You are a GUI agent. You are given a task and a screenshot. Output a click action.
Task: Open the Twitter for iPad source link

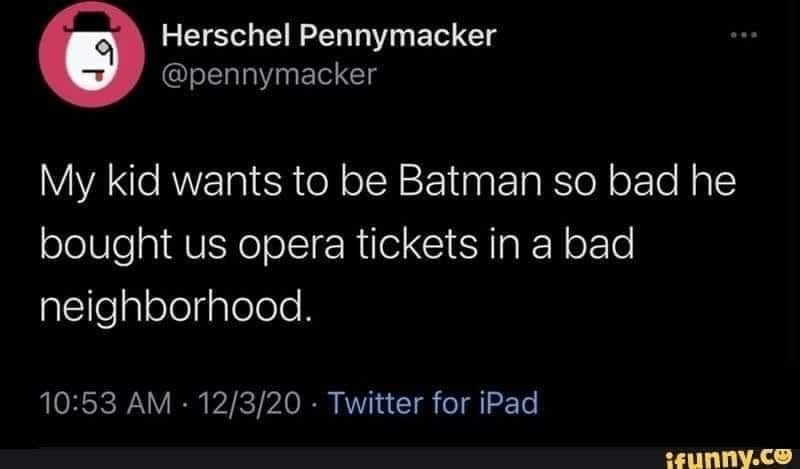432,404
